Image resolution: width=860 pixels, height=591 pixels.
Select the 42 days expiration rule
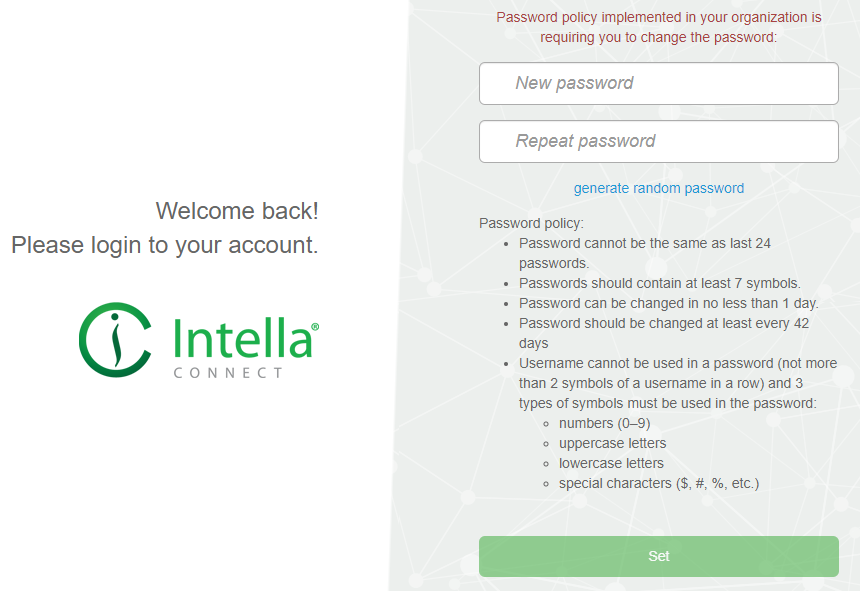pyautogui.click(x=665, y=323)
